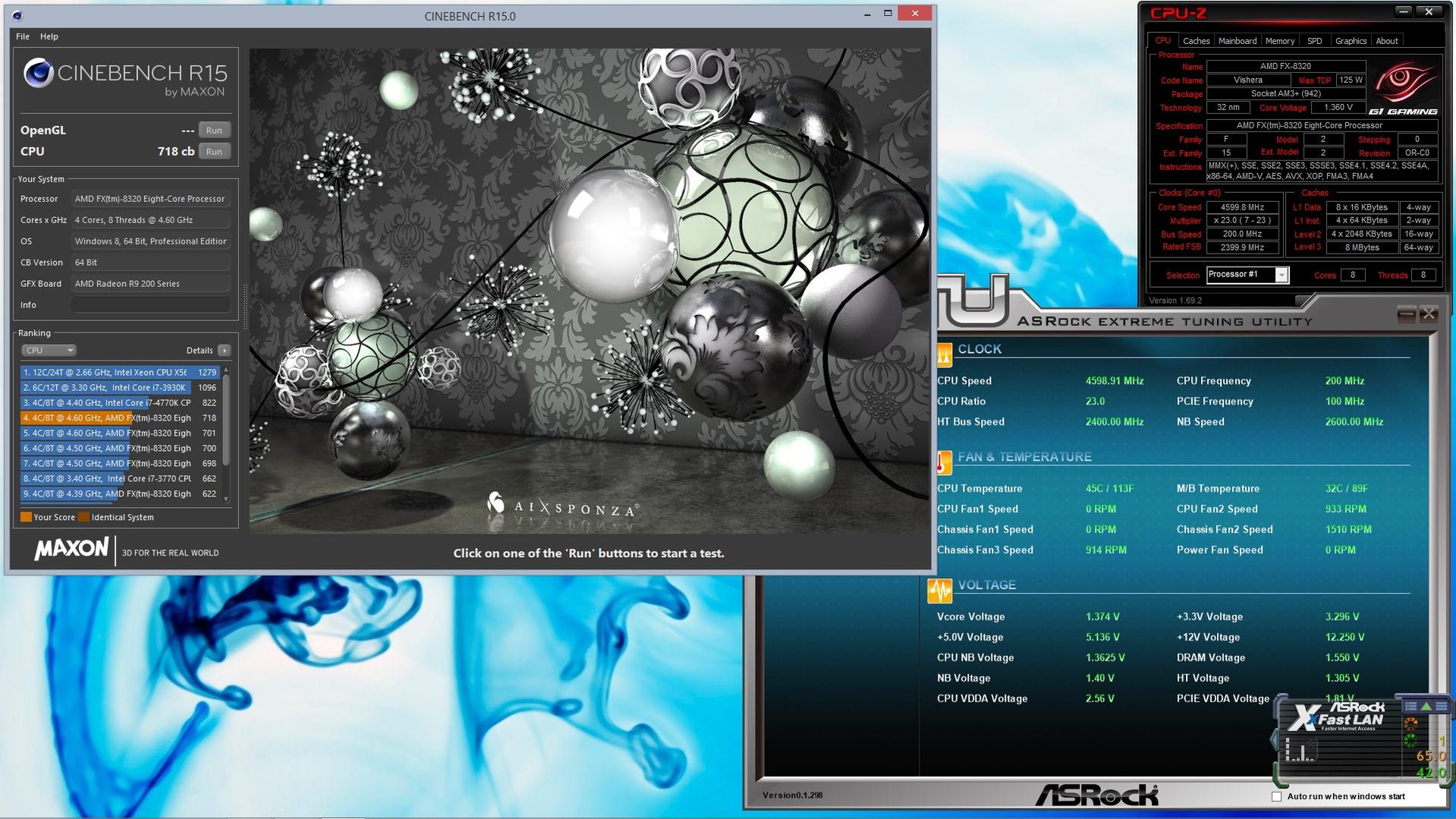1456x819 pixels.
Task: Click the Details arrow button in Ranking
Action: pos(224,351)
